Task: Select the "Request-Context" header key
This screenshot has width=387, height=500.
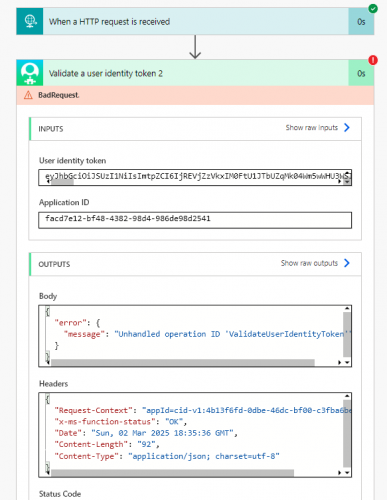Action: (93, 410)
